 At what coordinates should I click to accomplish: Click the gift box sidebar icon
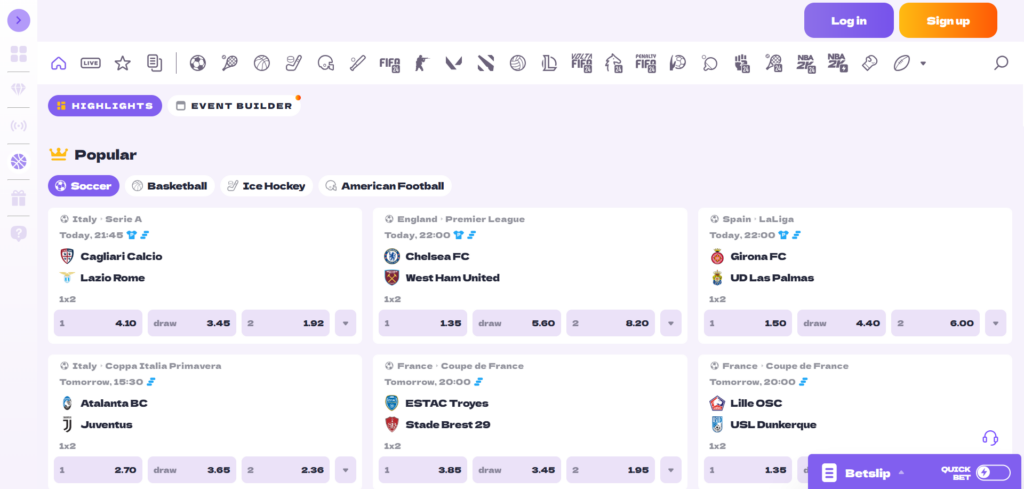[x=18, y=198]
